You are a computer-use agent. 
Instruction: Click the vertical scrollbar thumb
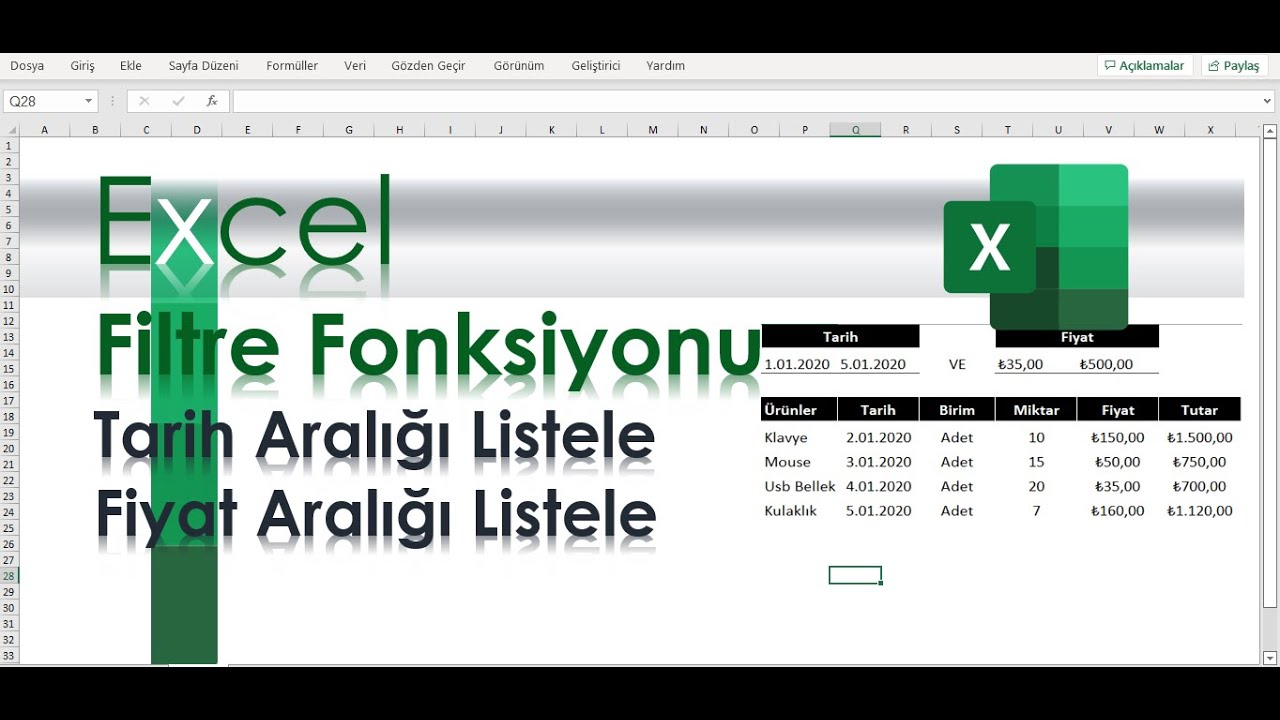[x=1270, y=375]
